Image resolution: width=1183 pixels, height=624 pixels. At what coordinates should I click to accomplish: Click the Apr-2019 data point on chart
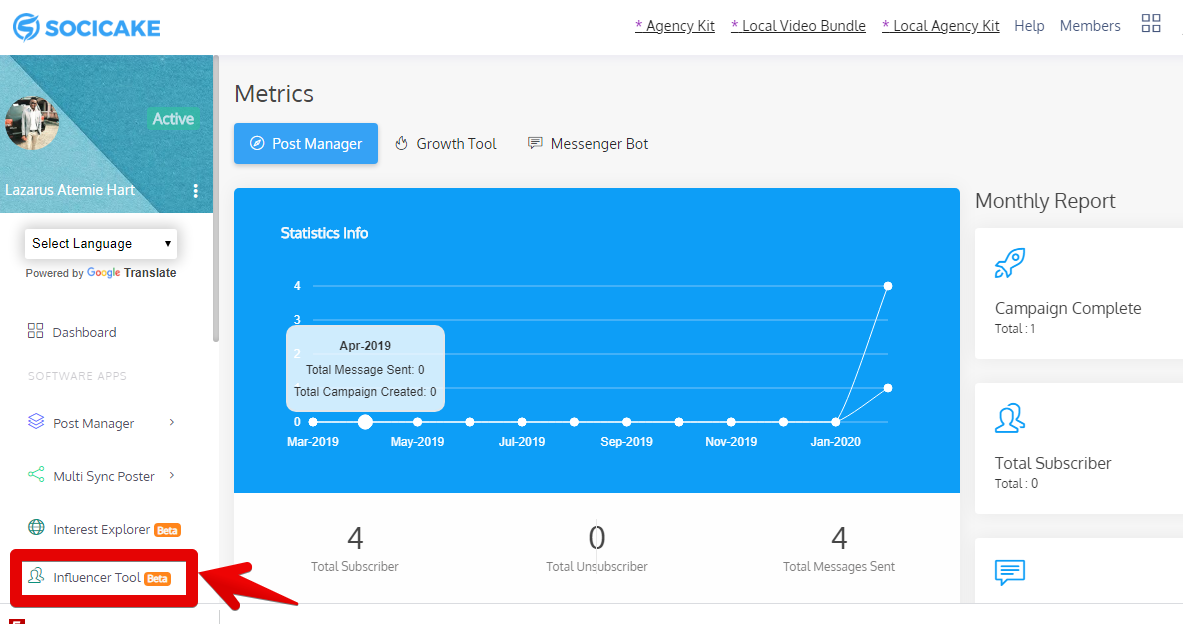[365, 422]
